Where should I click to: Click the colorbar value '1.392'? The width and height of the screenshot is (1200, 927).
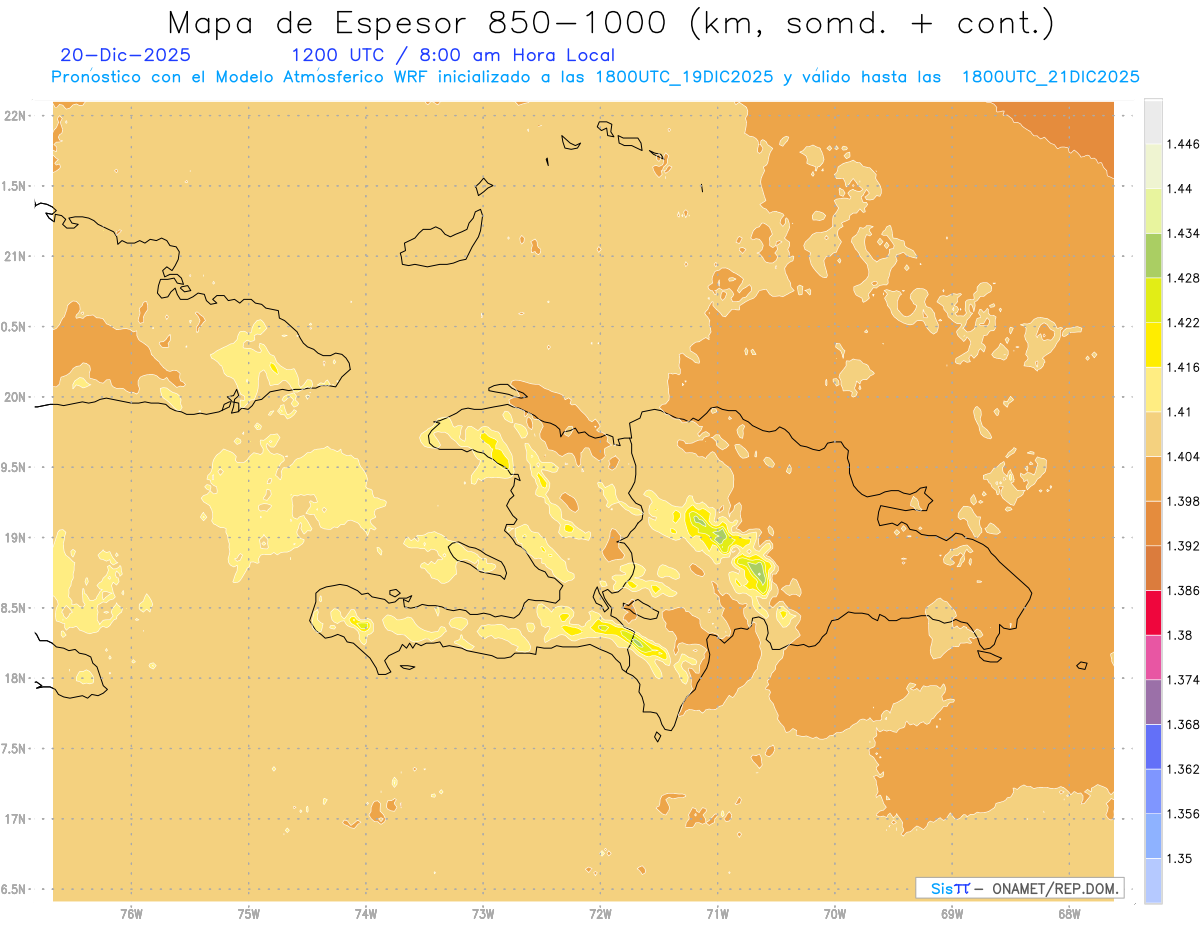pos(1183,546)
